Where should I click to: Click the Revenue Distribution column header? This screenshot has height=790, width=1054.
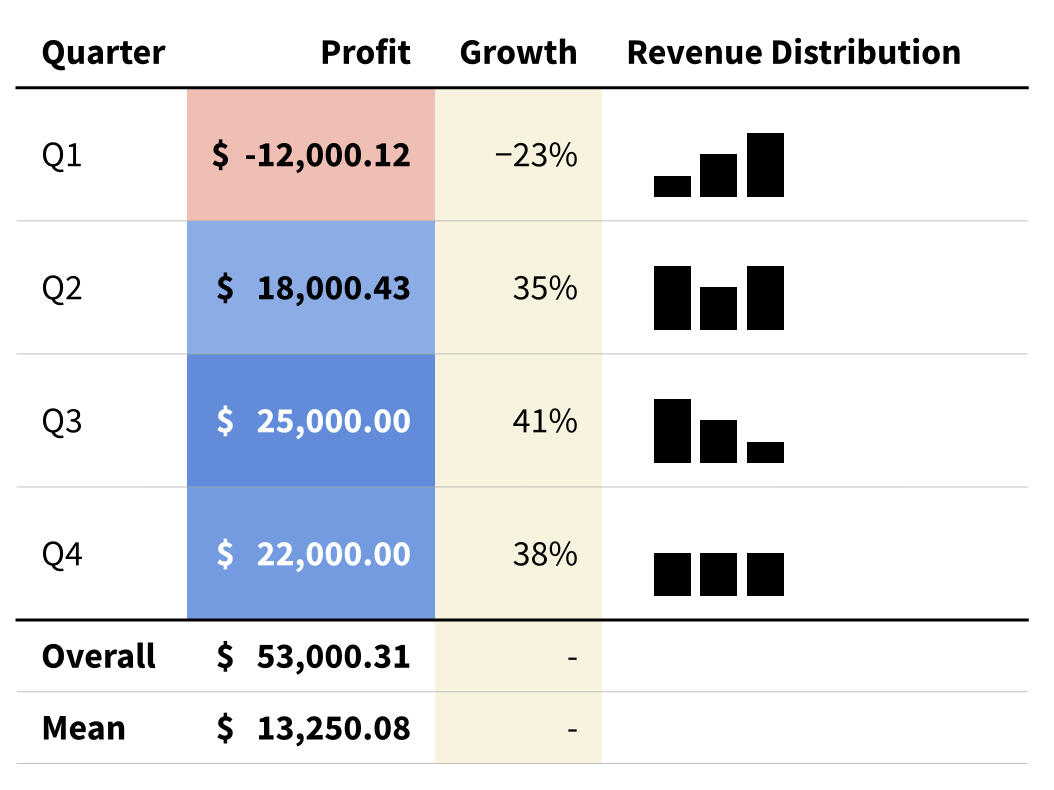coord(793,52)
